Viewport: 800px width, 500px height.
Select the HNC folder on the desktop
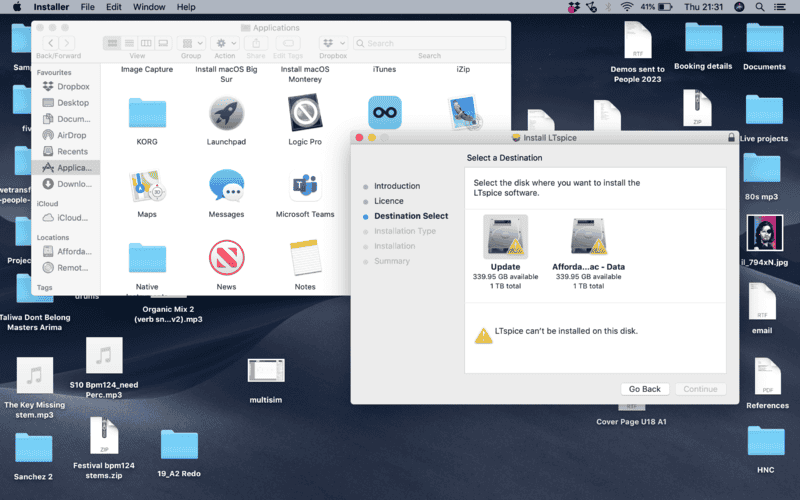766,441
